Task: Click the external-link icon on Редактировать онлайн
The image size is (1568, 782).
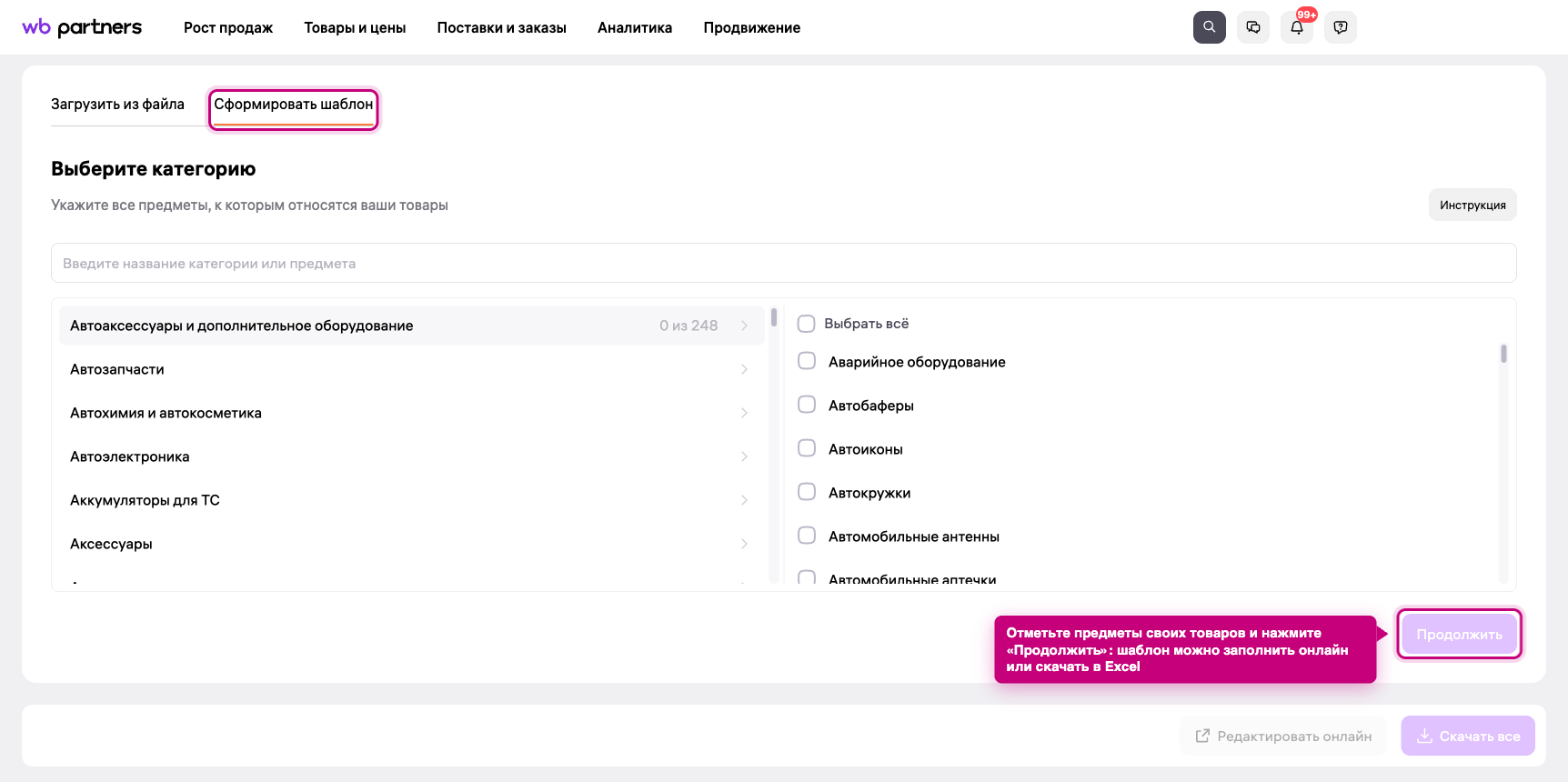Action: click(1202, 736)
